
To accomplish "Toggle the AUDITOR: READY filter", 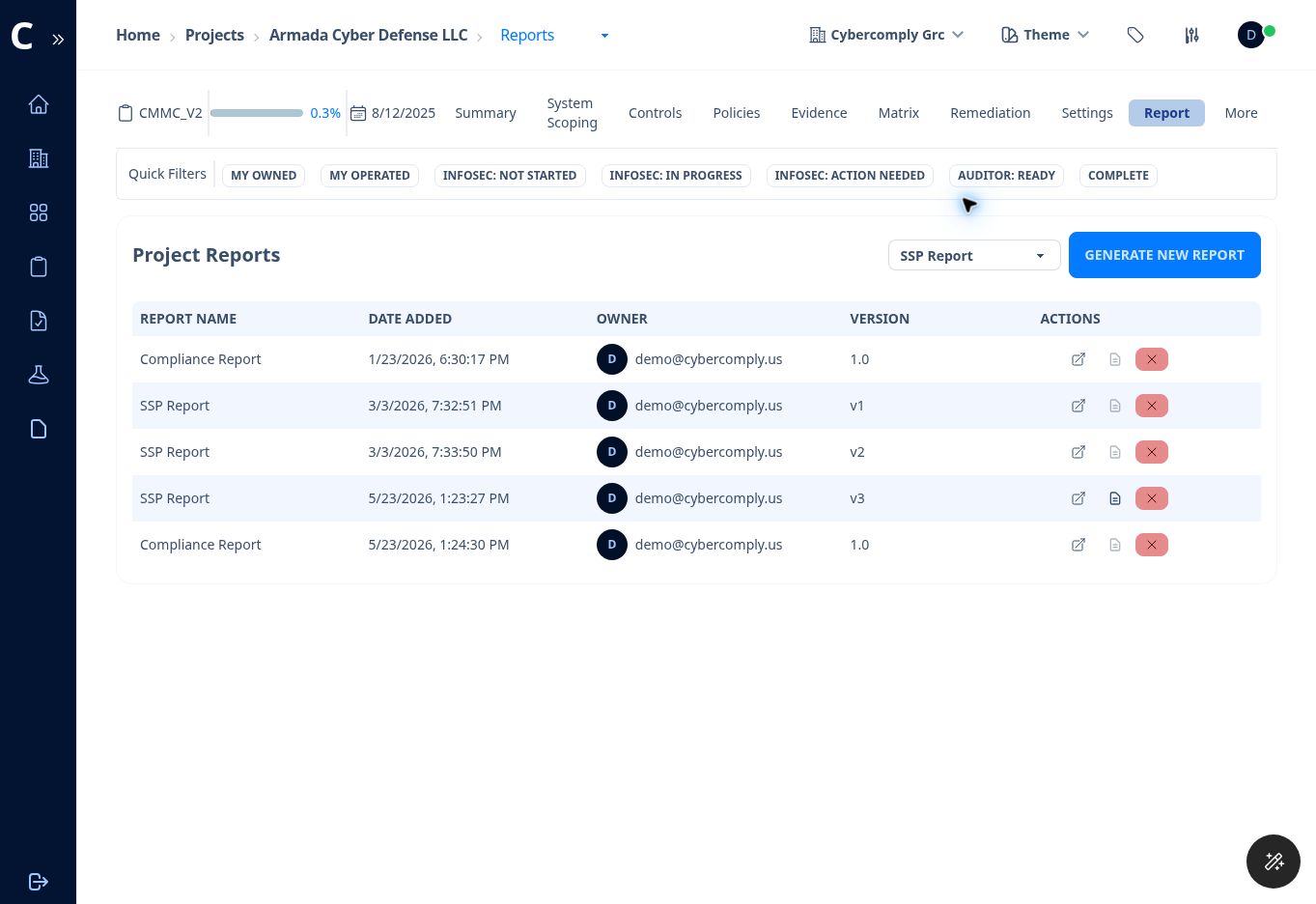I will tap(1006, 176).
